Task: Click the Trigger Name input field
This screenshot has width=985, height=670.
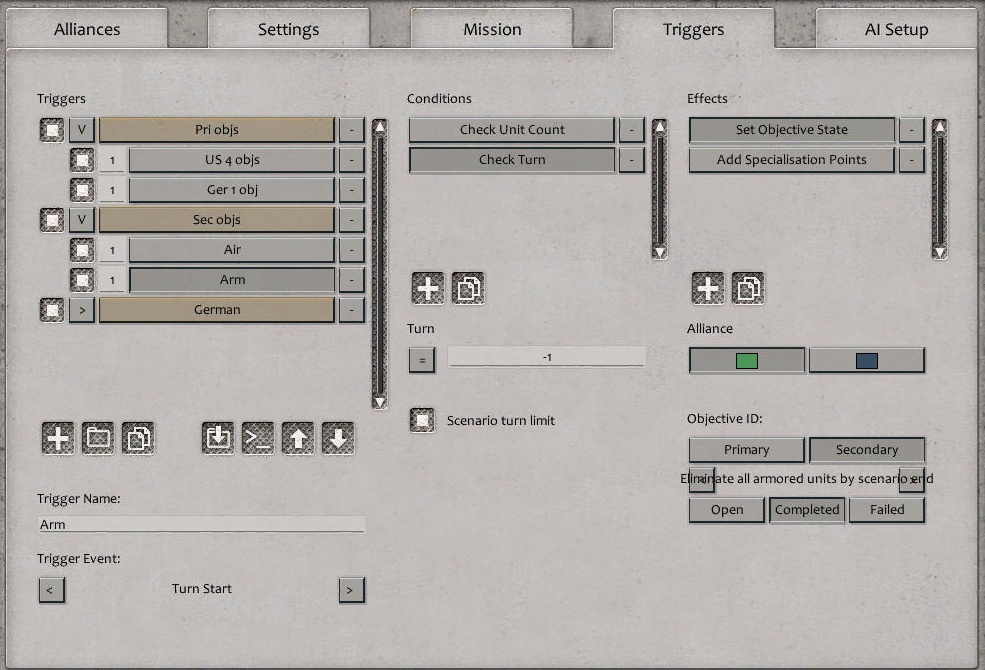Action: tap(202, 524)
